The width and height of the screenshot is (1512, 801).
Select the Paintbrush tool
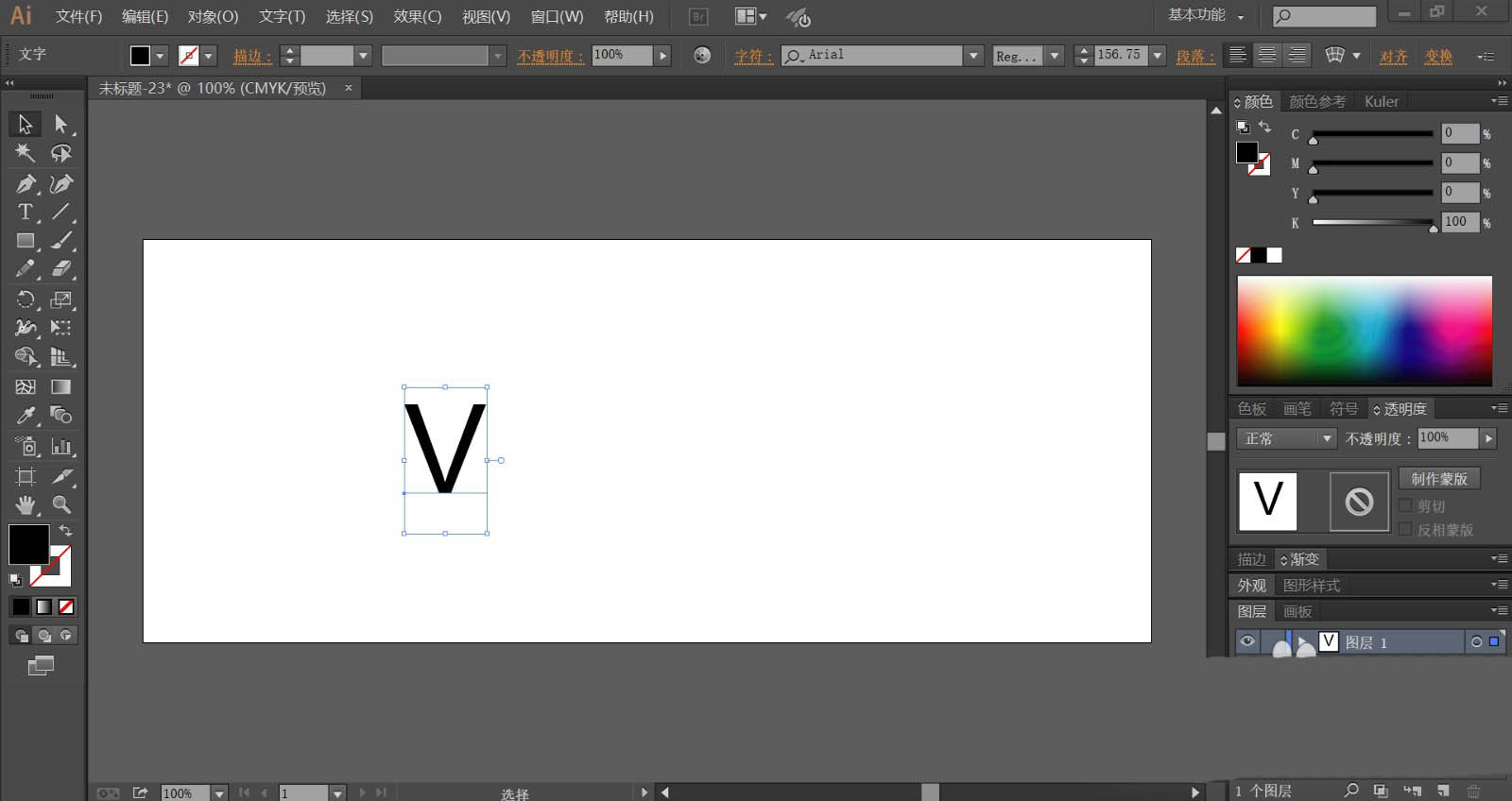click(x=61, y=241)
